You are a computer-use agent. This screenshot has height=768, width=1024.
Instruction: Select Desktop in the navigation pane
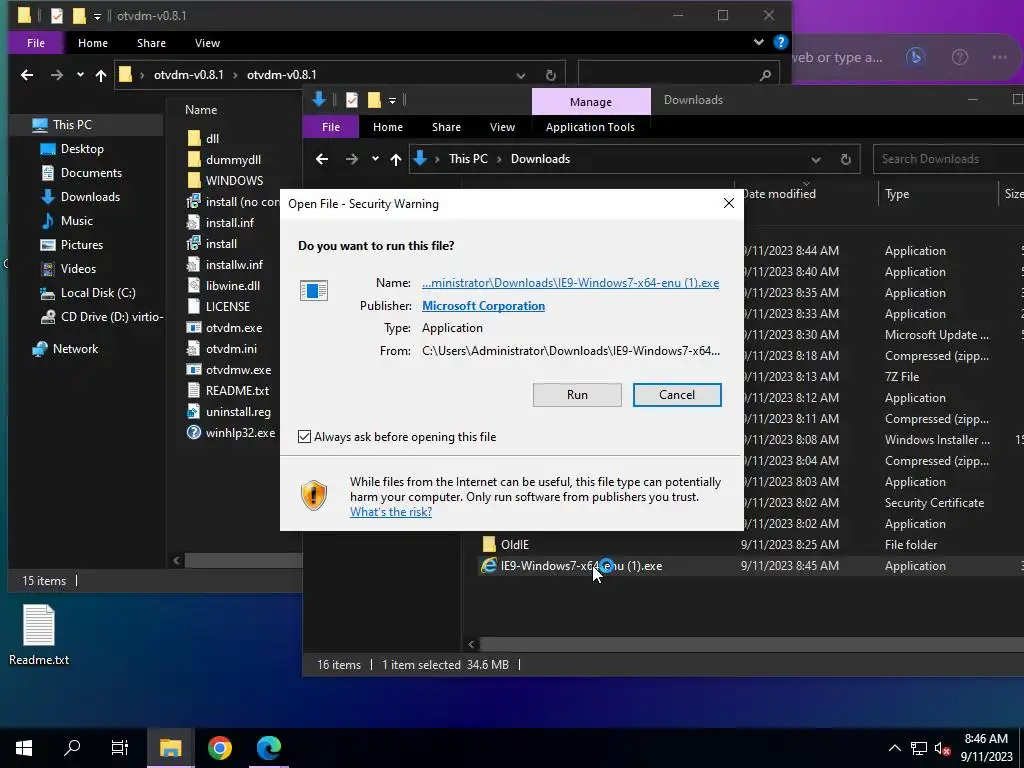click(x=82, y=149)
